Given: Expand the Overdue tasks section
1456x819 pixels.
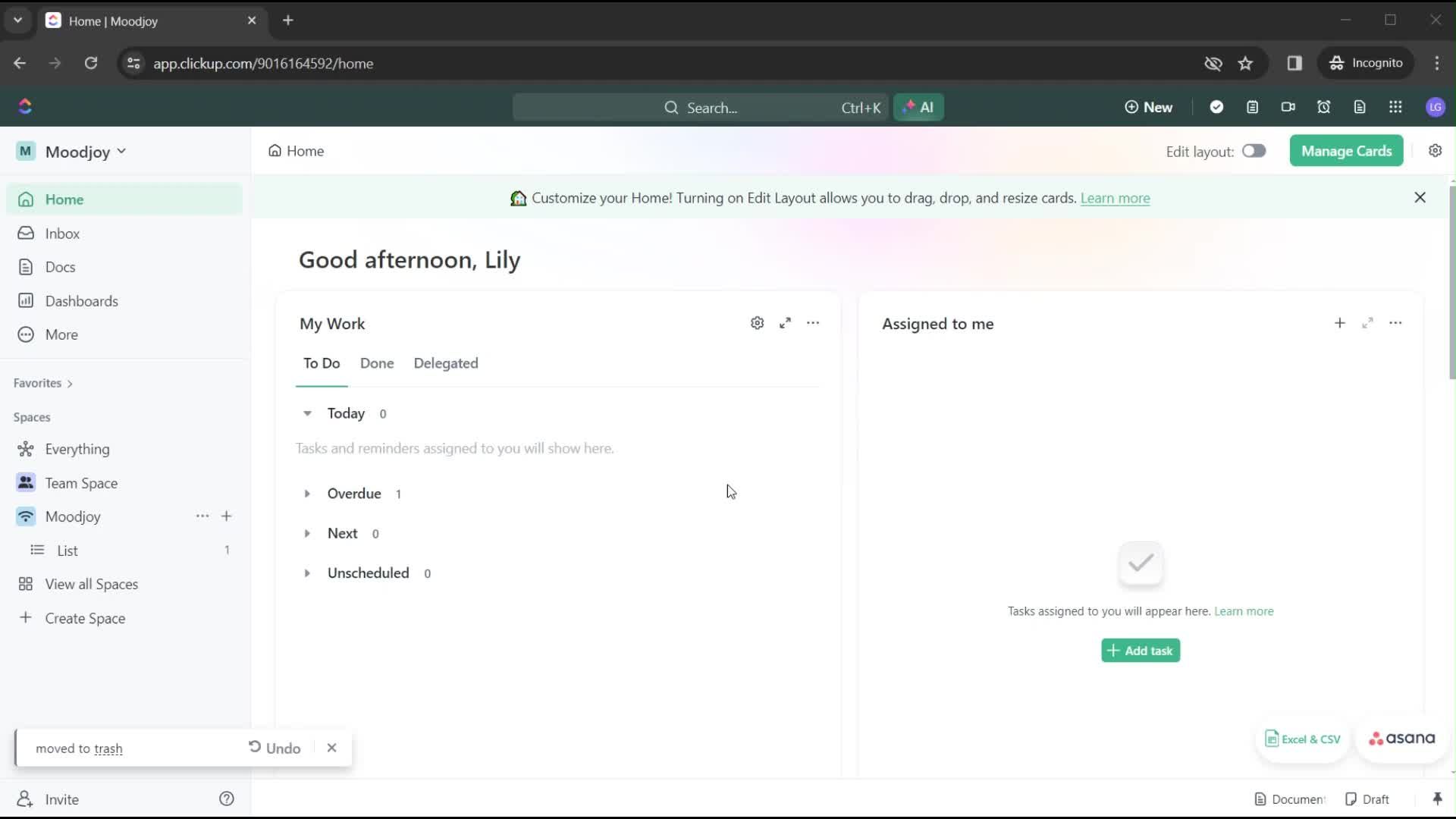Looking at the screenshot, I should pos(308,493).
